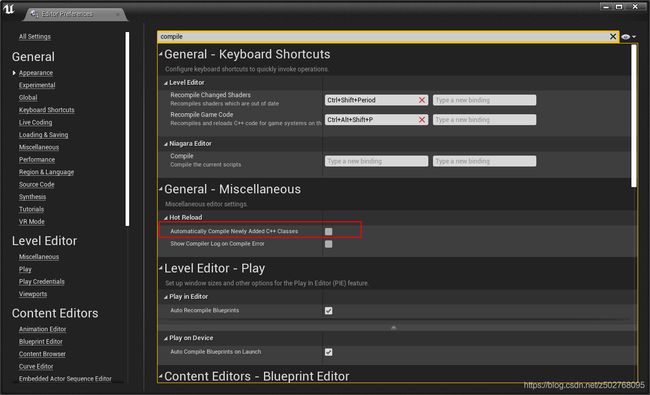Open Blueprint Editor settings
The width and height of the screenshot is (650, 395).
click(x=41, y=342)
